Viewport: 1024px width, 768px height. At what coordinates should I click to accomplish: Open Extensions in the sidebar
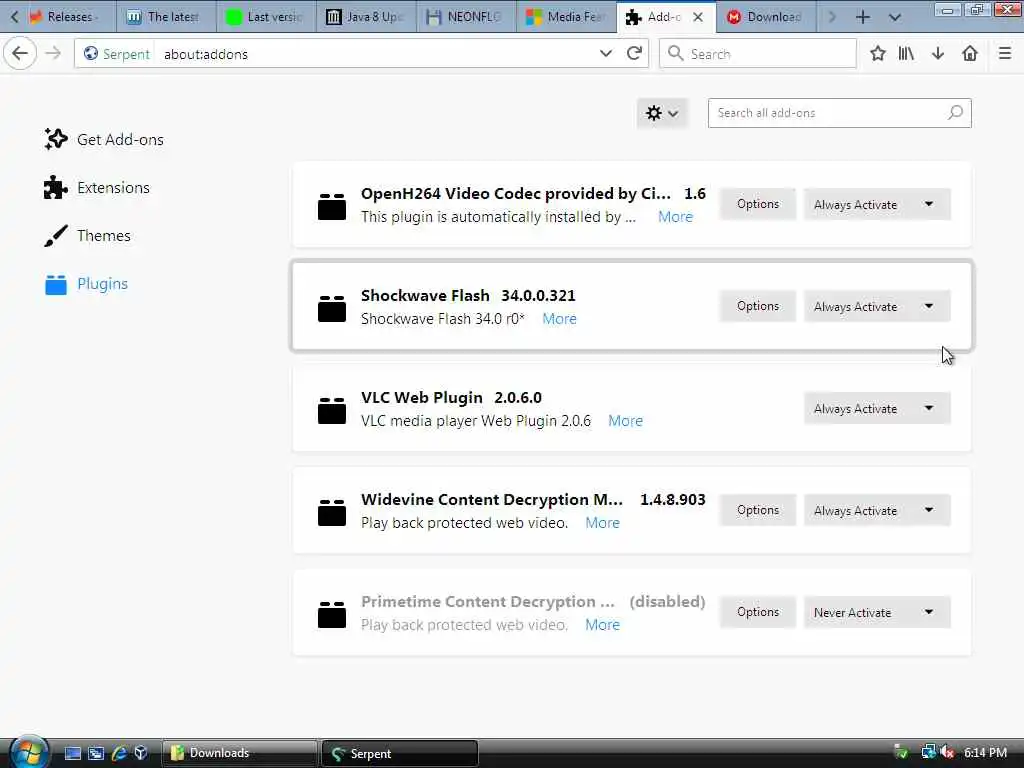(x=97, y=187)
